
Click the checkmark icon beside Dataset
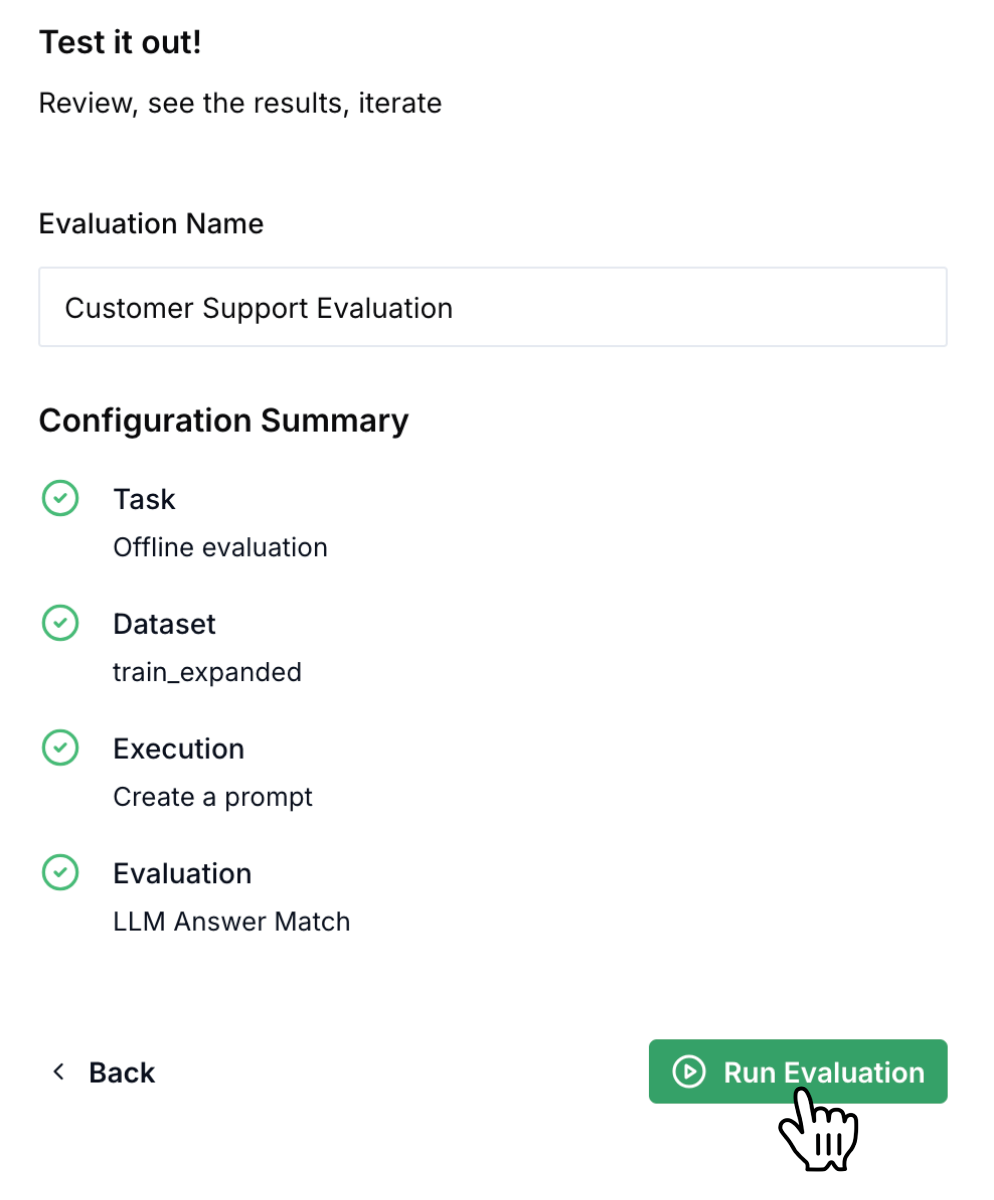tap(60, 623)
